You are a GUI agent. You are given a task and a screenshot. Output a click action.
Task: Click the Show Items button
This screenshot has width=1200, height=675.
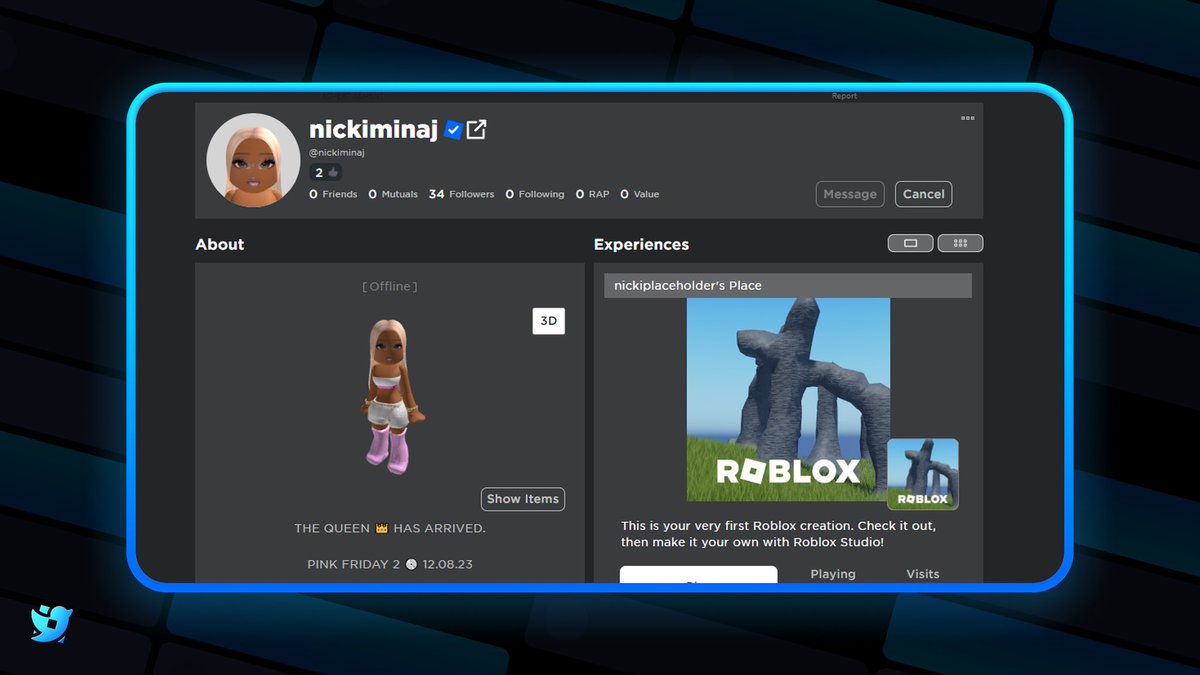523,499
